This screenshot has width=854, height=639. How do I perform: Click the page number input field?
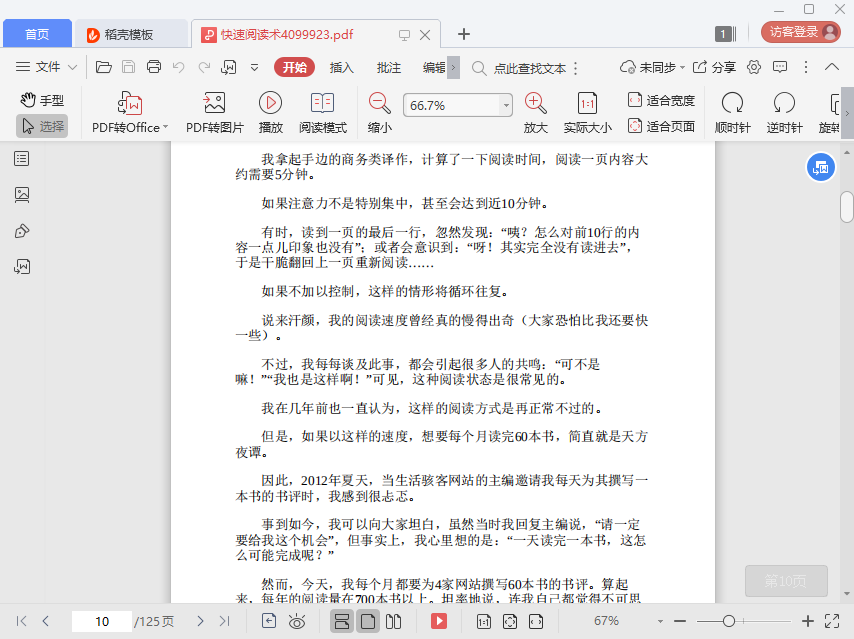pyautogui.click(x=101, y=621)
